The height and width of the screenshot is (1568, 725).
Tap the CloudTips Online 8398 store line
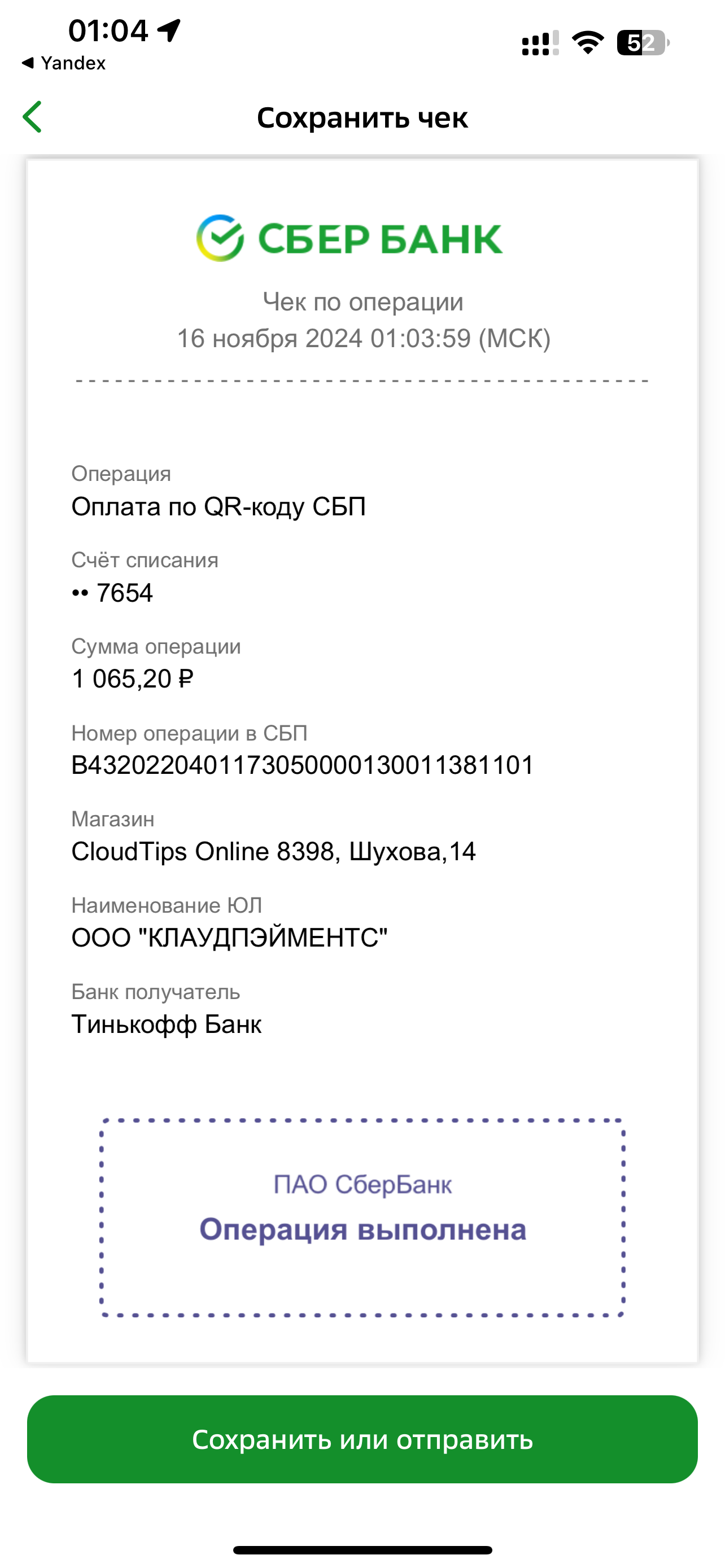(x=273, y=852)
